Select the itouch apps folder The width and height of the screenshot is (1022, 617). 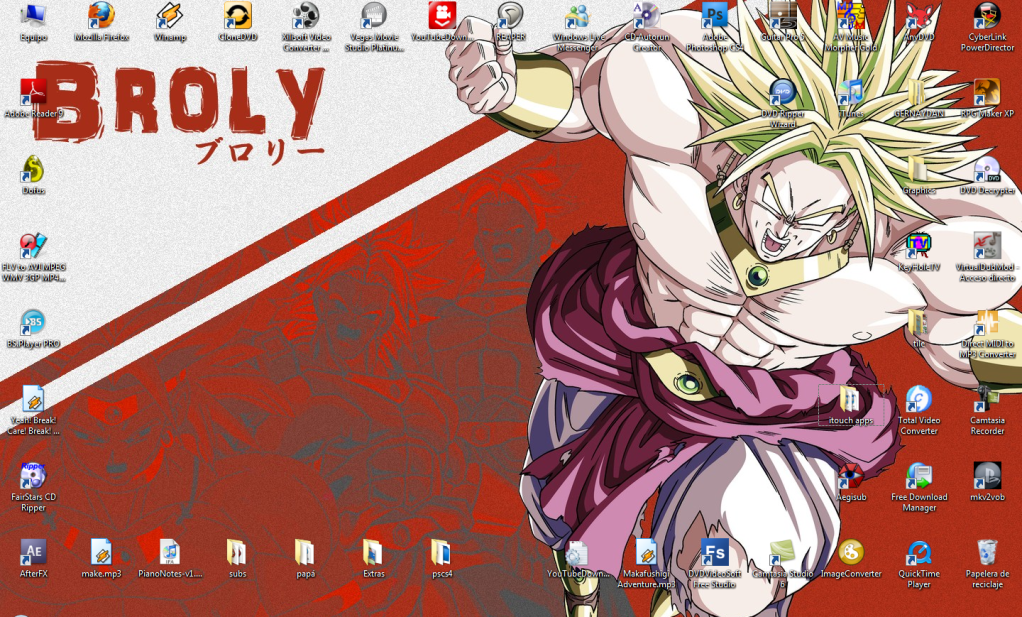point(850,400)
